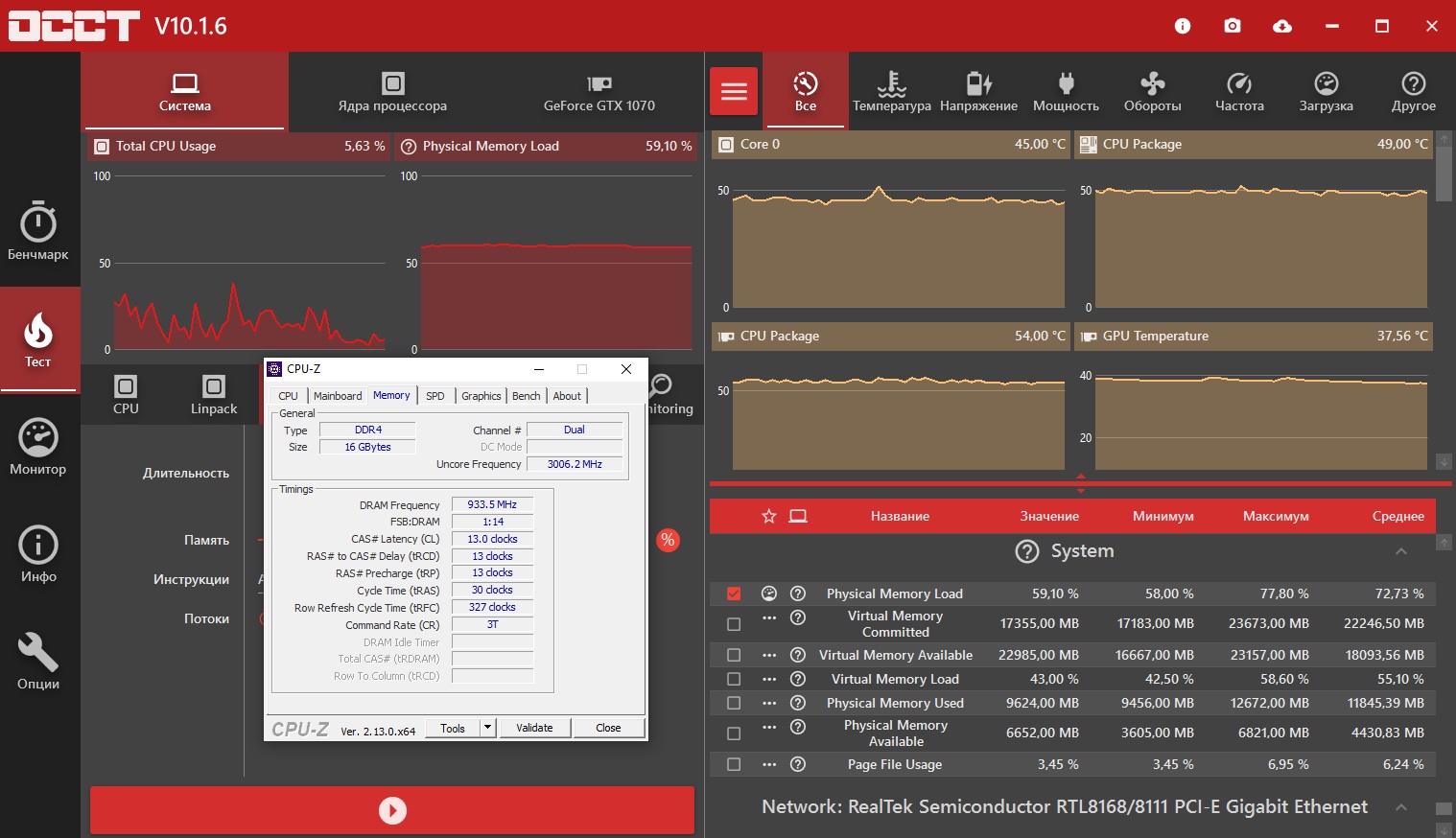This screenshot has width=1456, height=838.
Task: Open options dots for Physical Memory Used
Action: (769, 703)
